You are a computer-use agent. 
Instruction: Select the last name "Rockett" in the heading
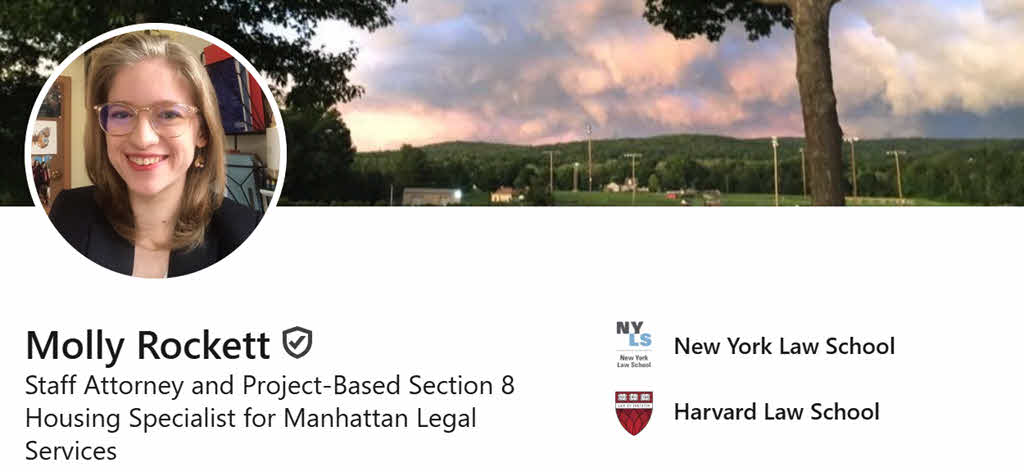click(x=203, y=345)
